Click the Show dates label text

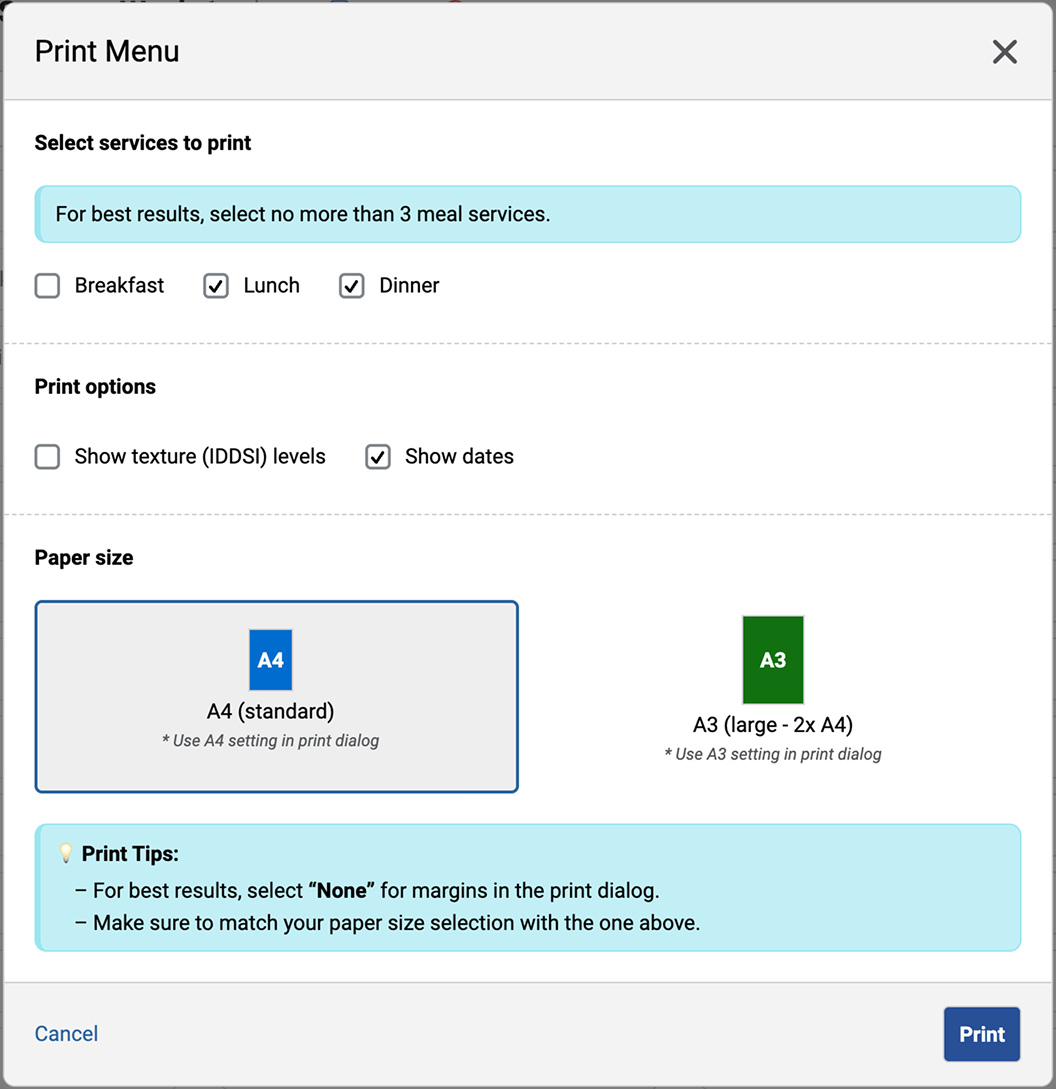(459, 457)
